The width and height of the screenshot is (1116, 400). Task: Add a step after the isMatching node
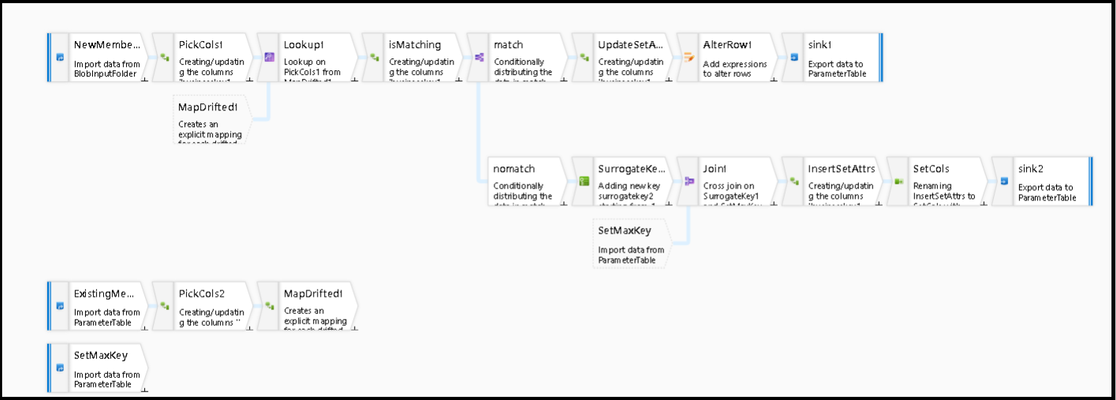[x=459, y=80]
